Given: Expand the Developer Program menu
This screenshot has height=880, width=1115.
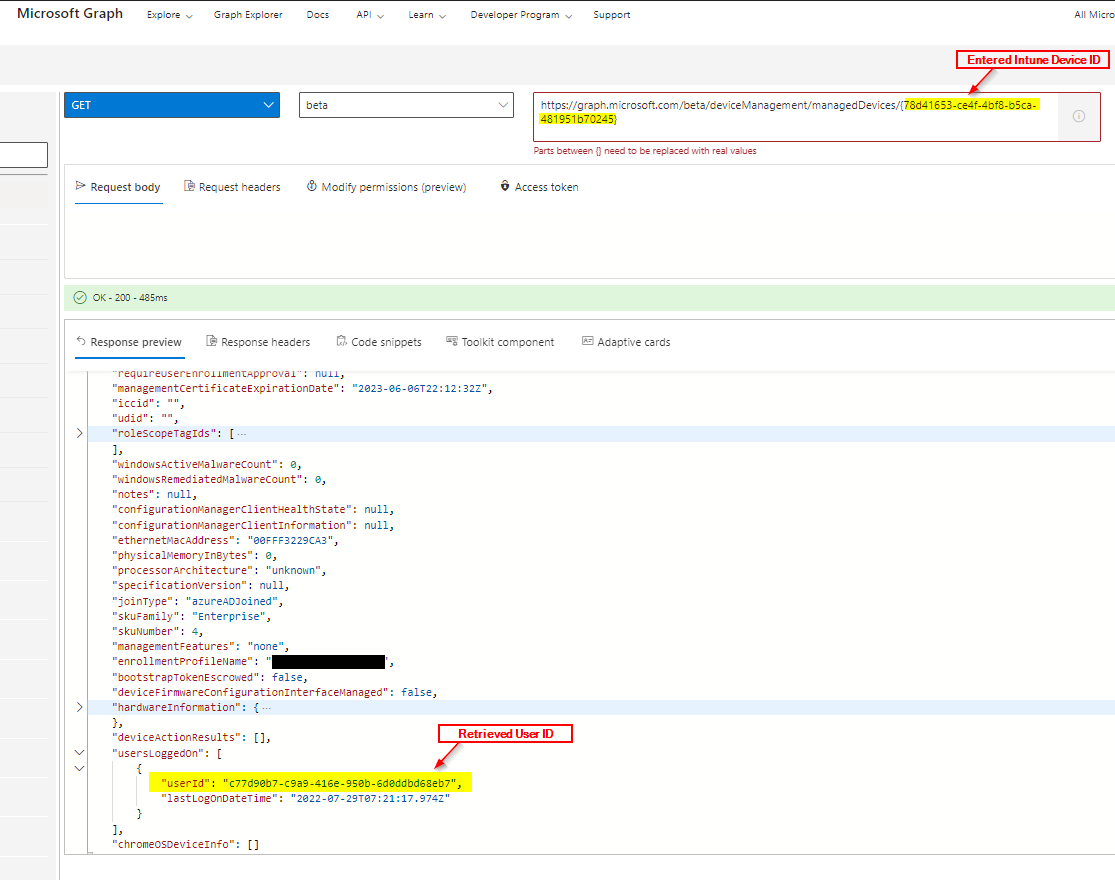Looking at the screenshot, I should (521, 15).
